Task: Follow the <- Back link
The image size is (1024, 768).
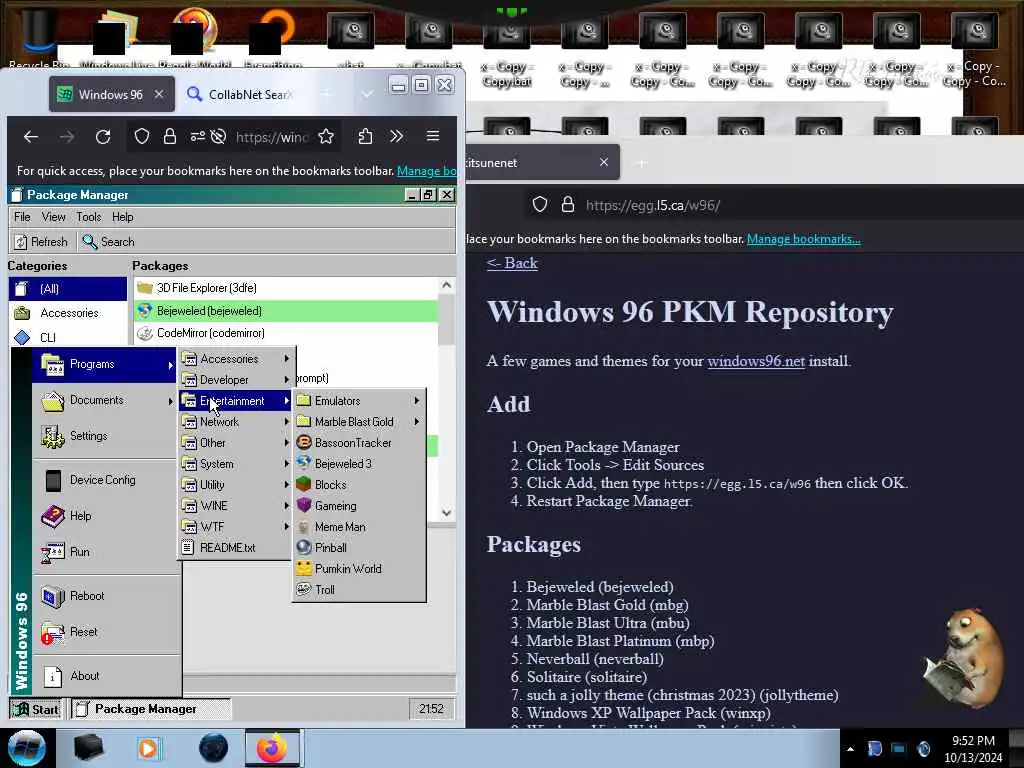Action: pos(512,263)
